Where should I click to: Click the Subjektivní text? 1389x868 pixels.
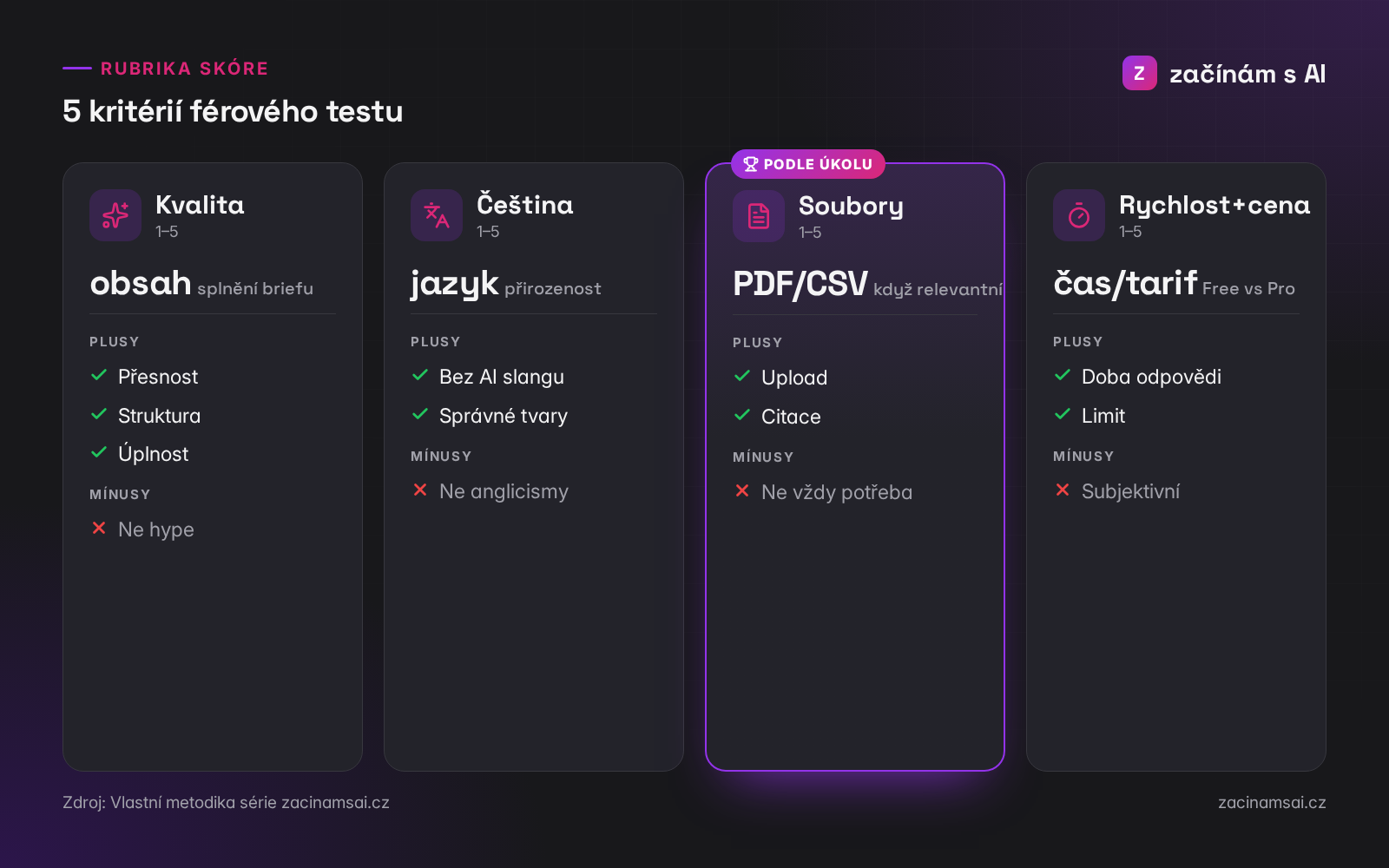pyautogui.click(x=1130, y=491)
